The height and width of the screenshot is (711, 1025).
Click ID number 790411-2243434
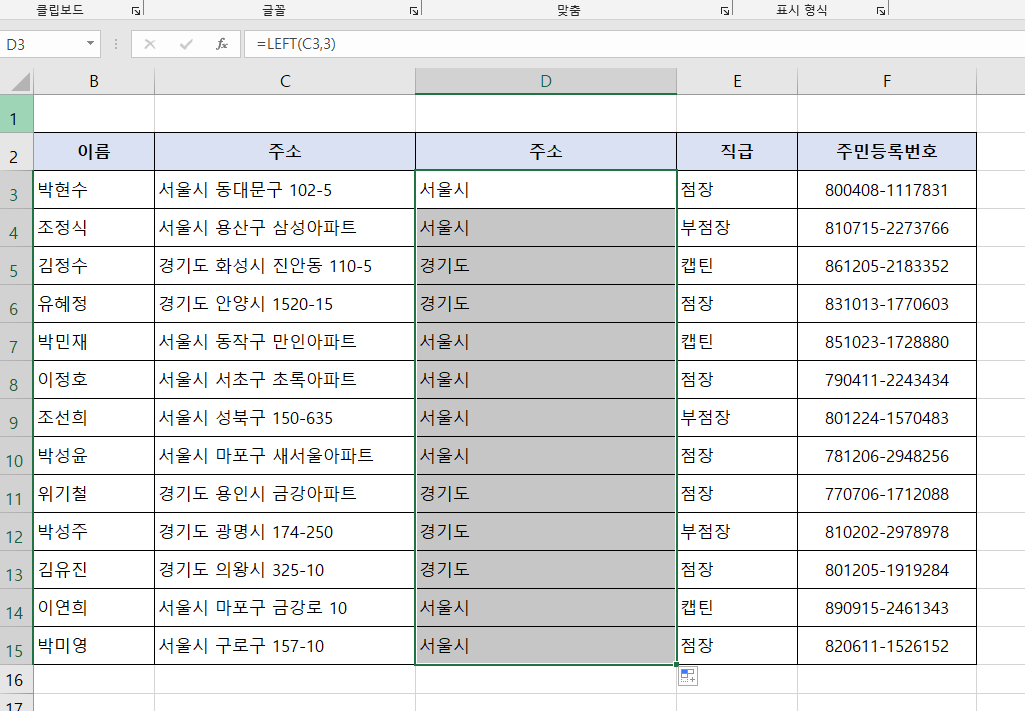click(887, 380)
